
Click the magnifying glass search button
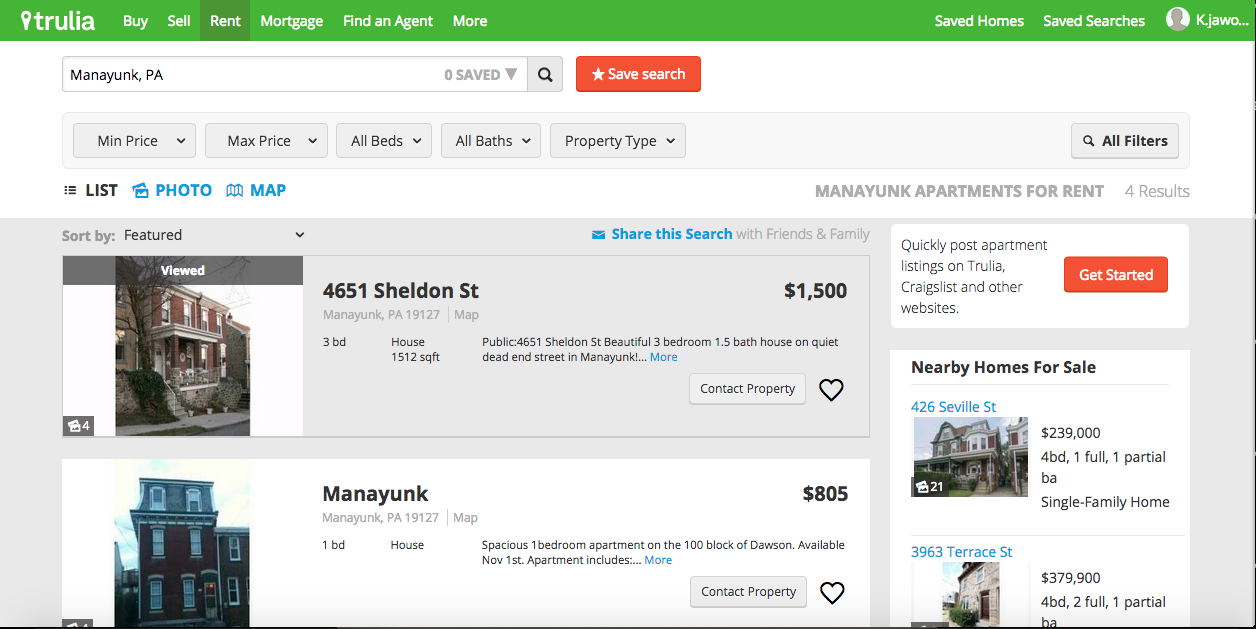click(x=545, y=74)
